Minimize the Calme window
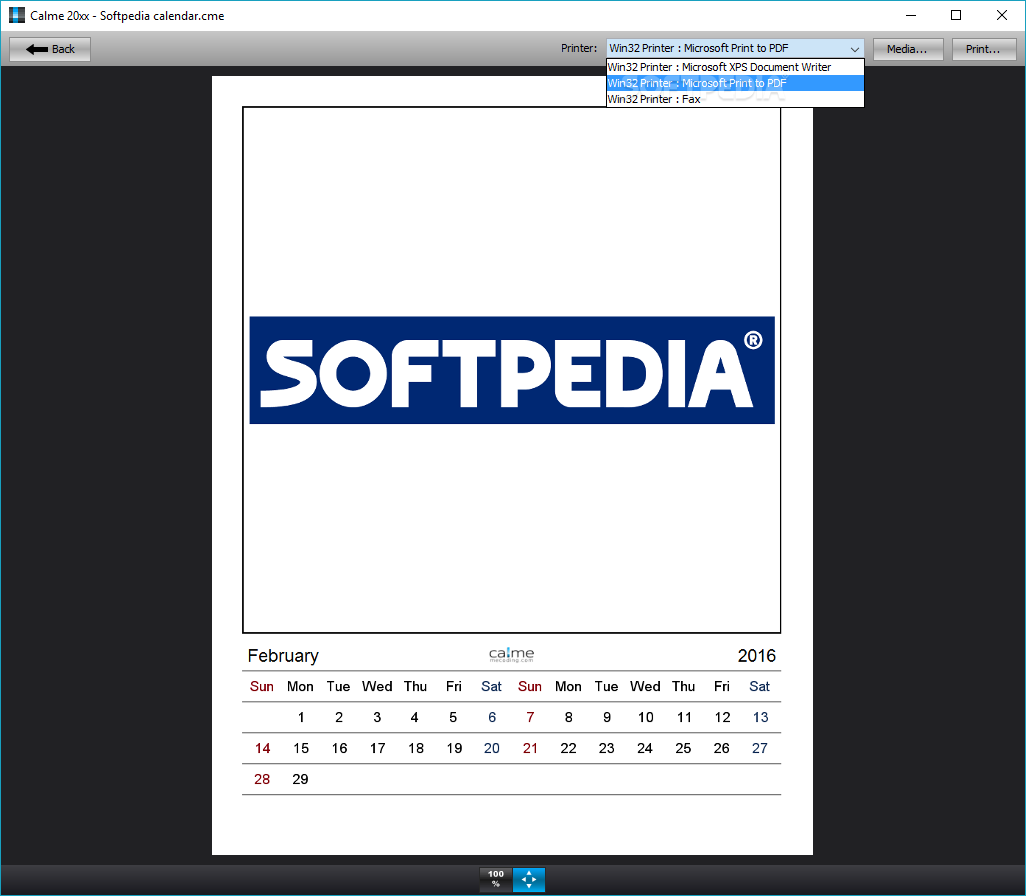Viewport: 1026px width, 896px height. 910,15
